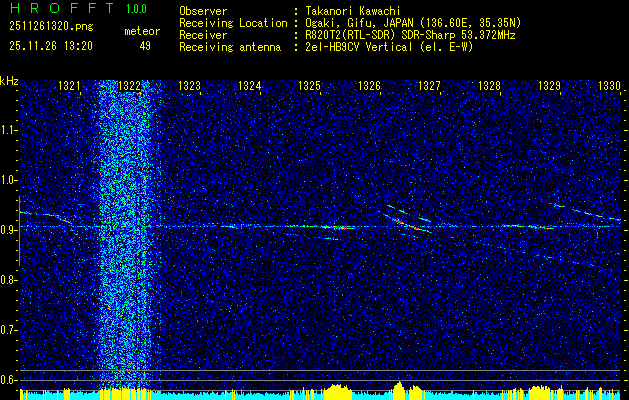
Task: Click the 1324 time marker
Action: 250,85
